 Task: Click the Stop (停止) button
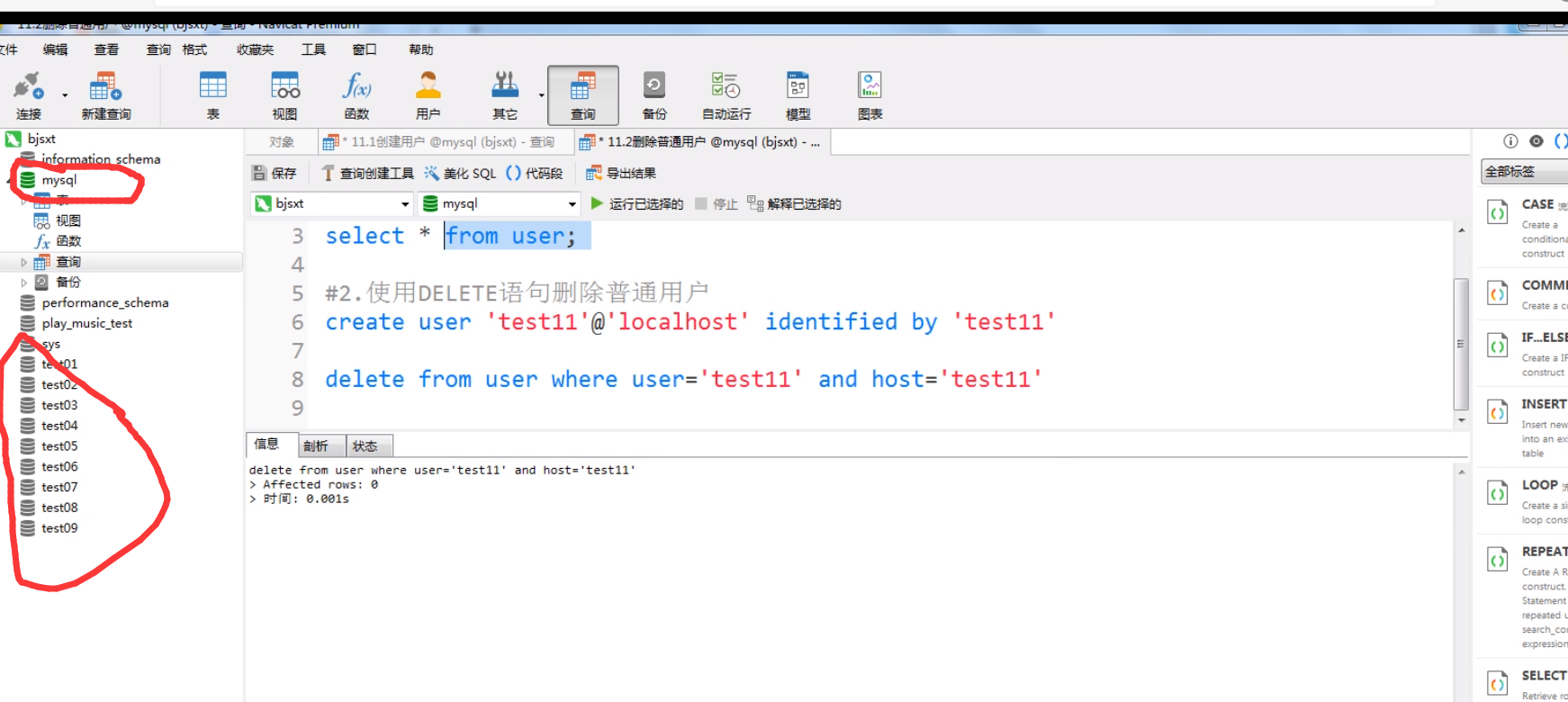(x=716, y=203)
